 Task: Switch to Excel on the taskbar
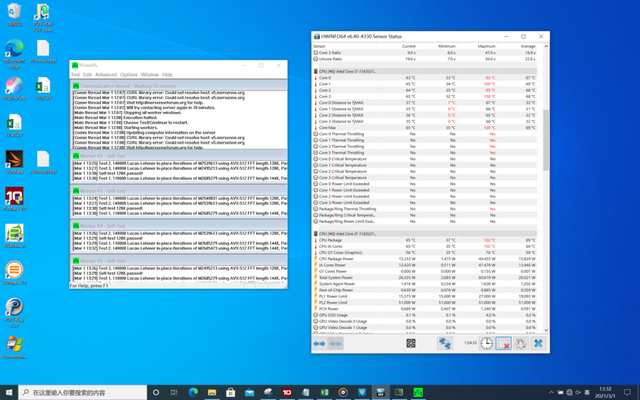point(324,392)
